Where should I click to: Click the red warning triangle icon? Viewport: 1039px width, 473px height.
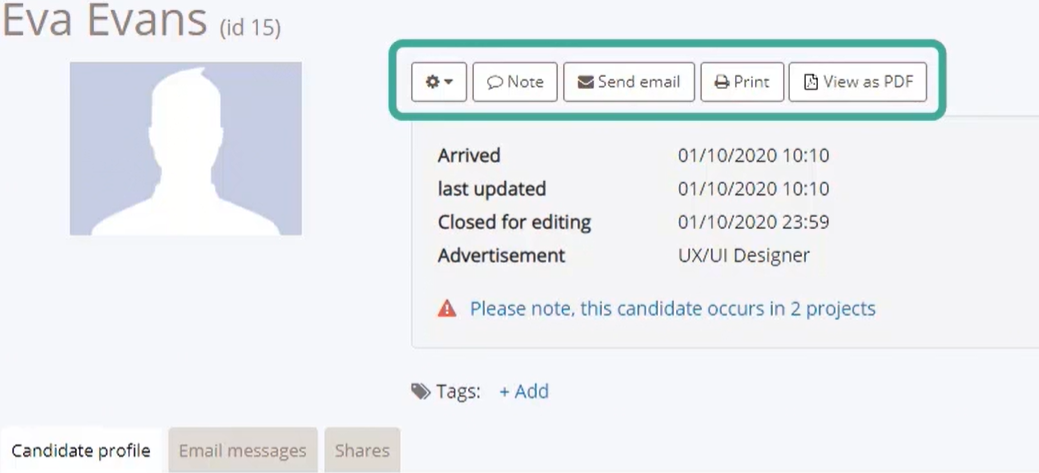coord(447,309)
